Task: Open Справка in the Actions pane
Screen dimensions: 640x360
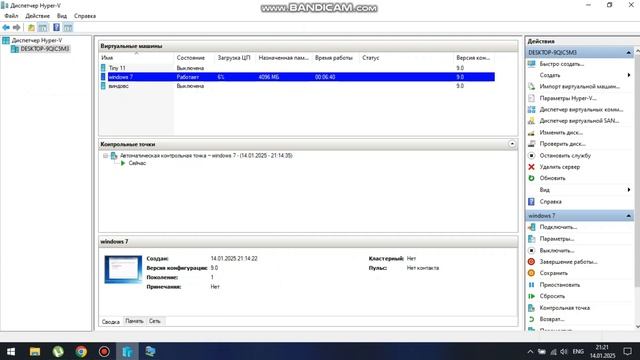Action: 550,202
